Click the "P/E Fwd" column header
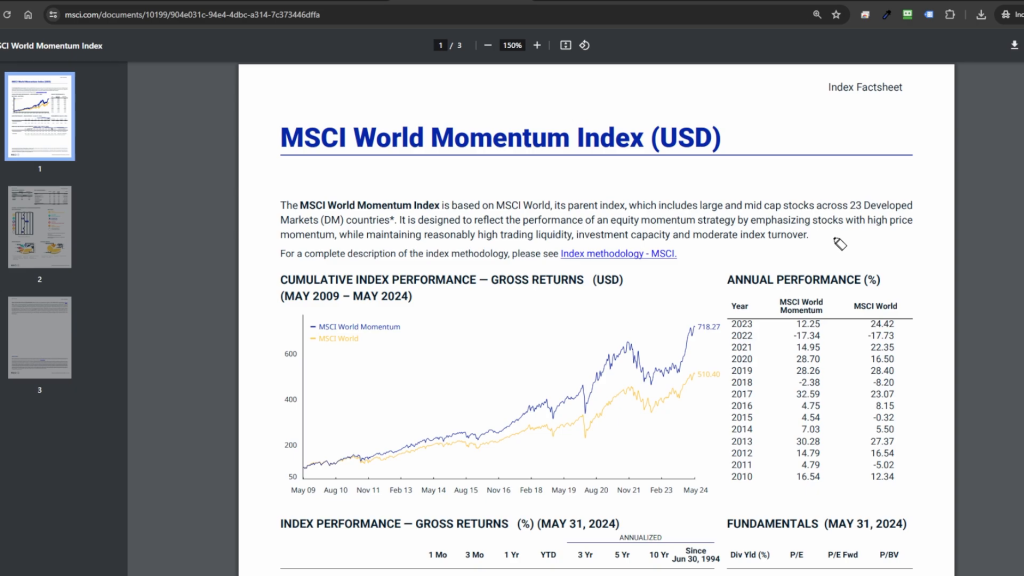 [x=842, y=555]
